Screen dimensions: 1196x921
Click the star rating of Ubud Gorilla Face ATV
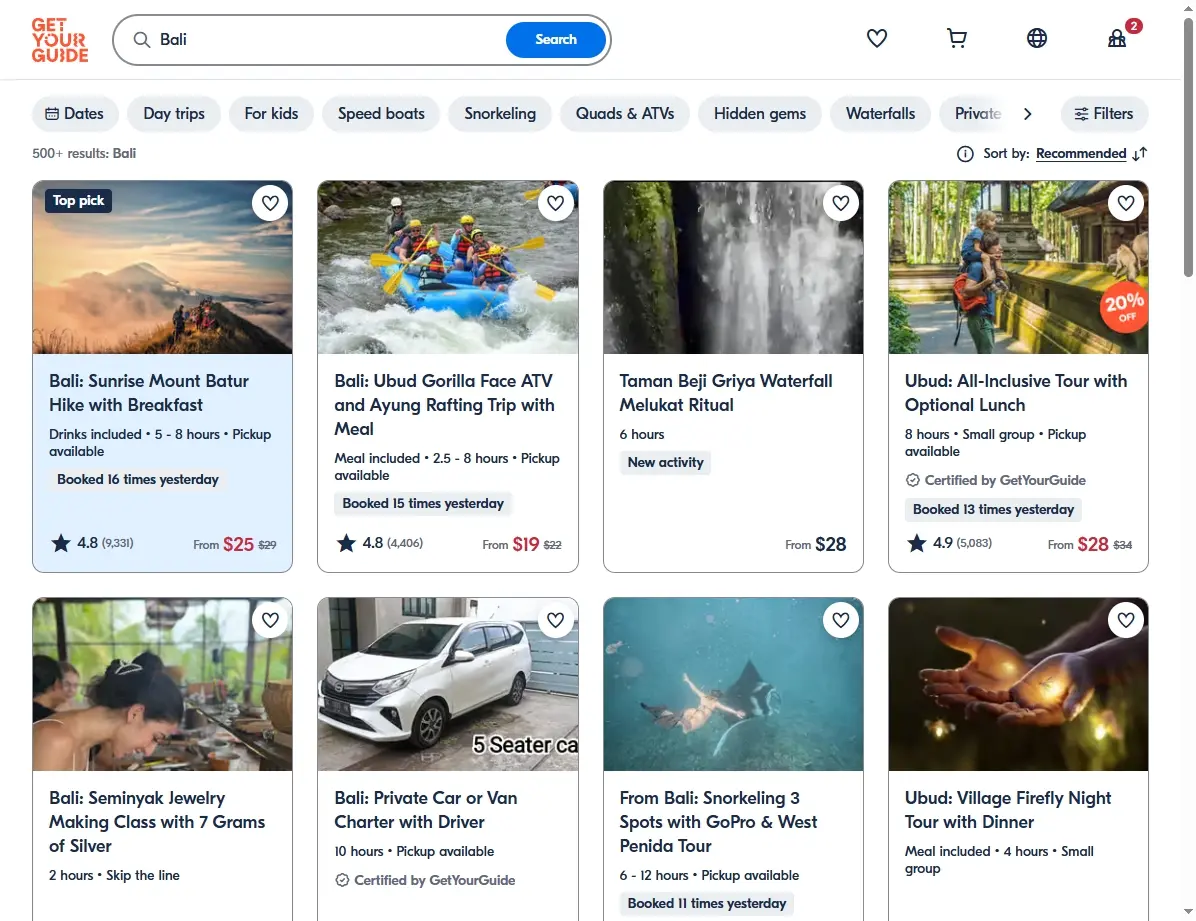(x=379, y=543)
